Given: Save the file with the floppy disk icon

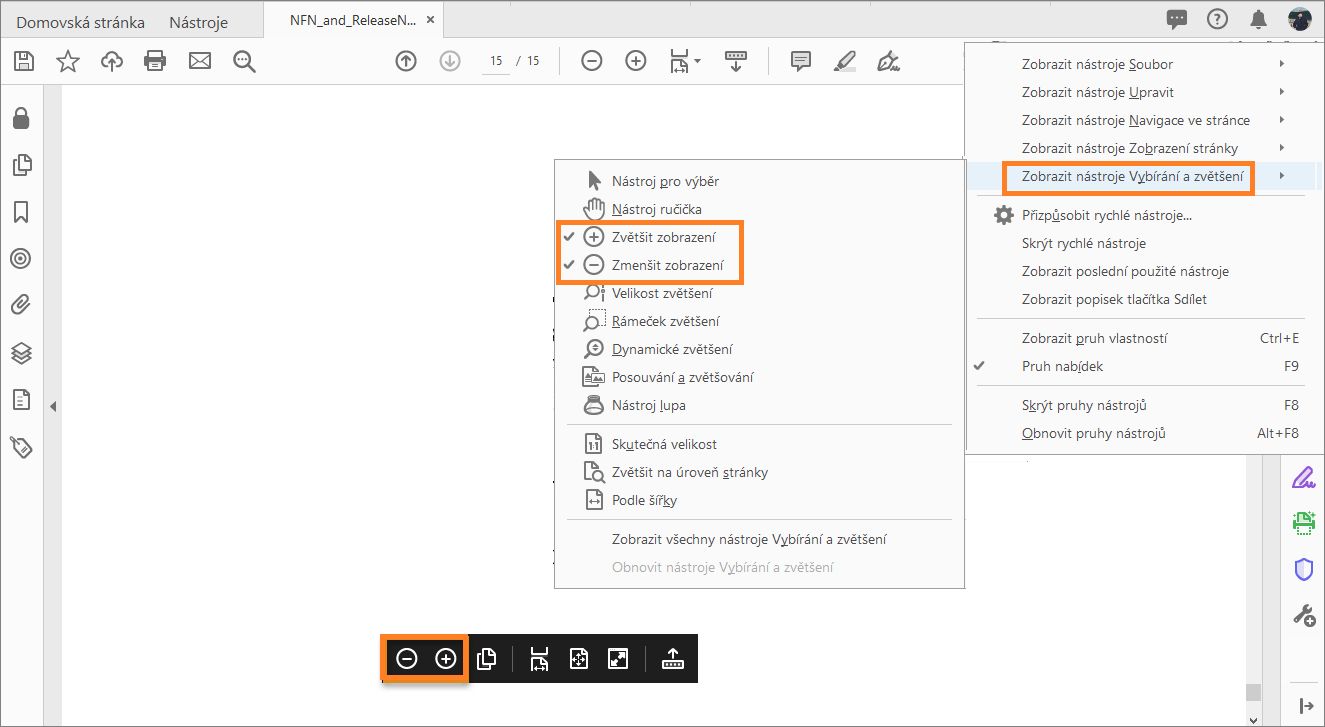Looking at the screenshot, I should click(x=23, y=61).
